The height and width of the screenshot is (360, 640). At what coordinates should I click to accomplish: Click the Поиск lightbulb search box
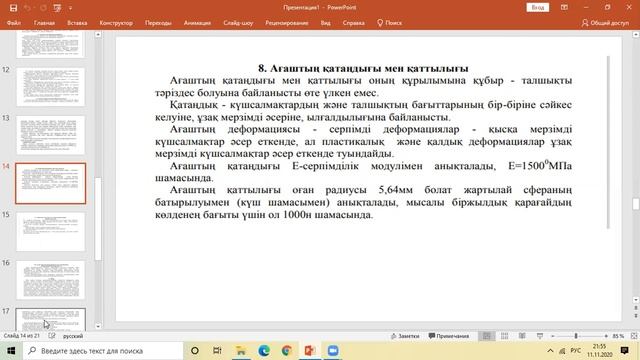coord(389,23)
